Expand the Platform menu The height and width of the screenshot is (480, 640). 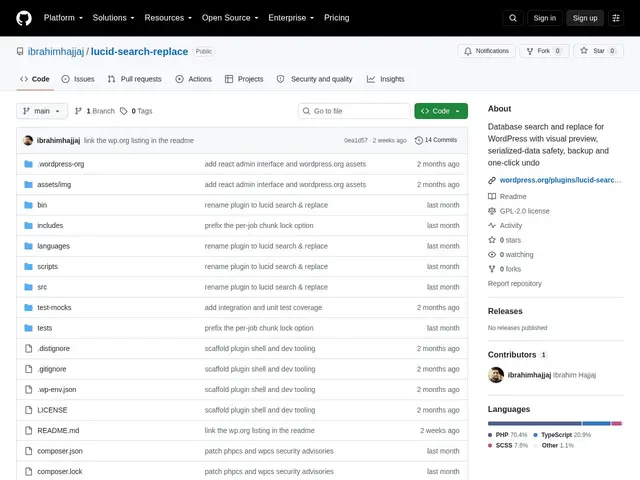click(x=63, y=18)
